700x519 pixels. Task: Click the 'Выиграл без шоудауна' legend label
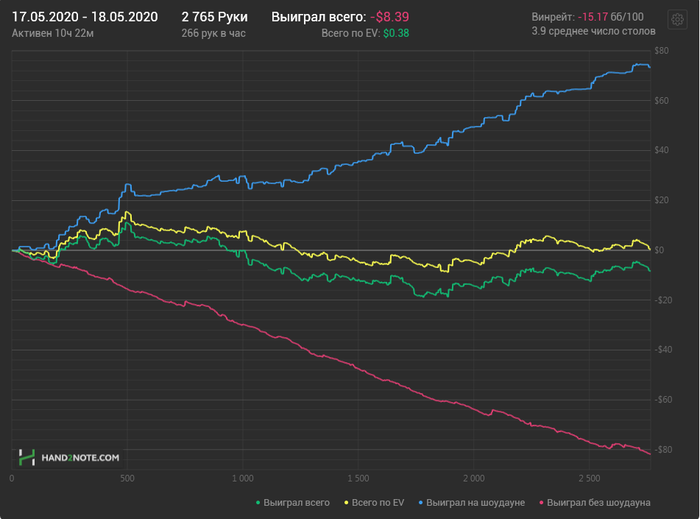click(x=599, y=503)
